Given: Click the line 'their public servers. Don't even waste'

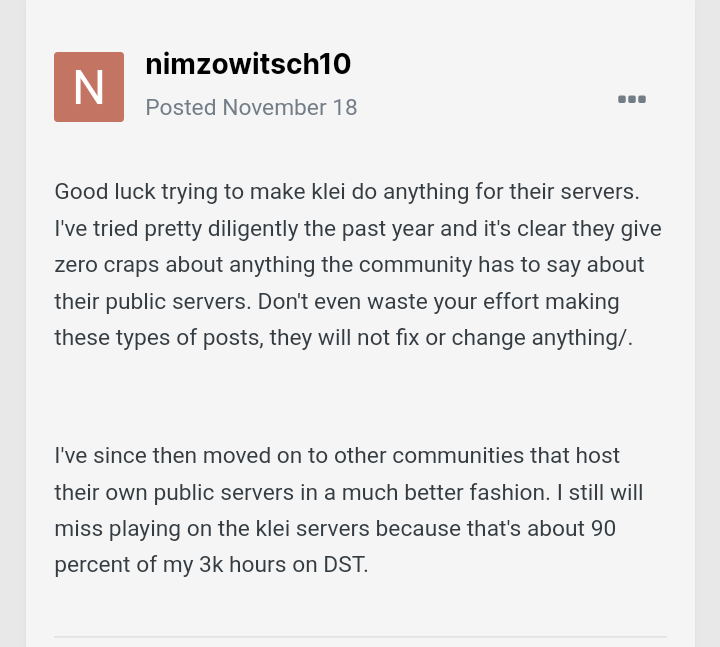Looking at the screenshot, I should click(337, 302).
